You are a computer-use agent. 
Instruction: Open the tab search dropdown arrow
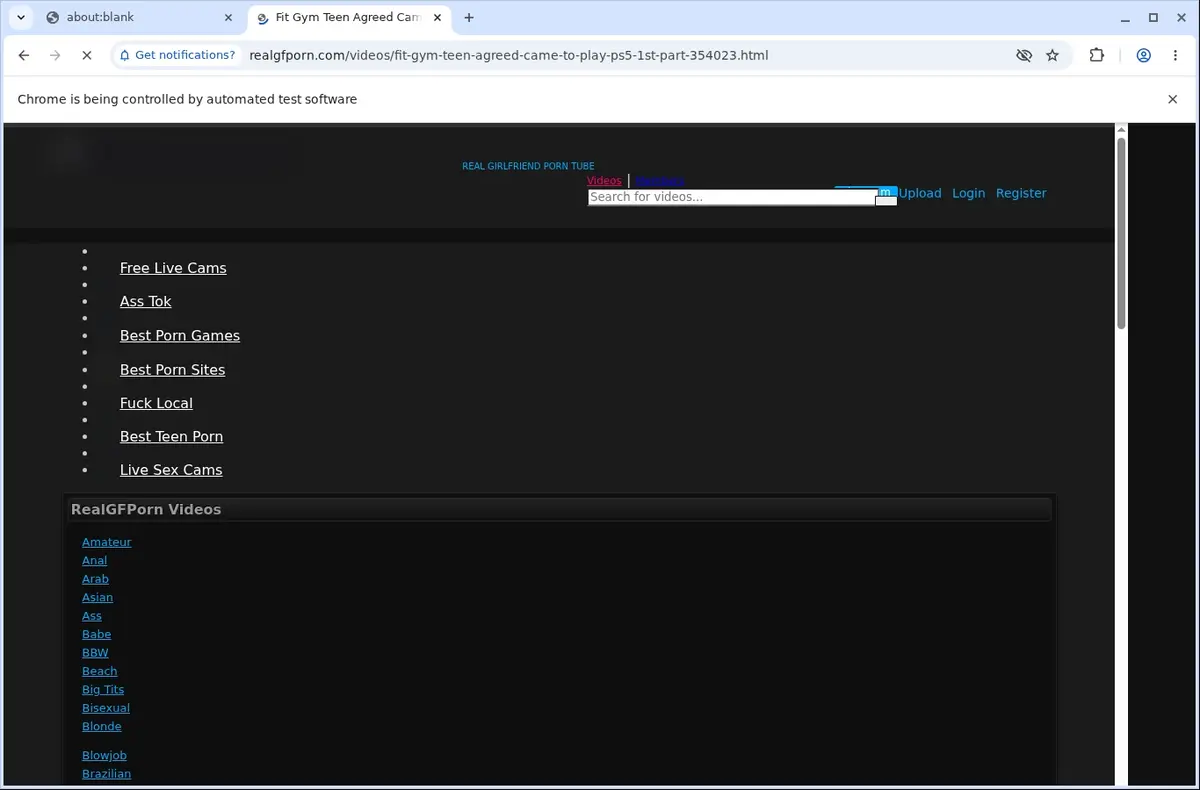(x=20, y=17)
